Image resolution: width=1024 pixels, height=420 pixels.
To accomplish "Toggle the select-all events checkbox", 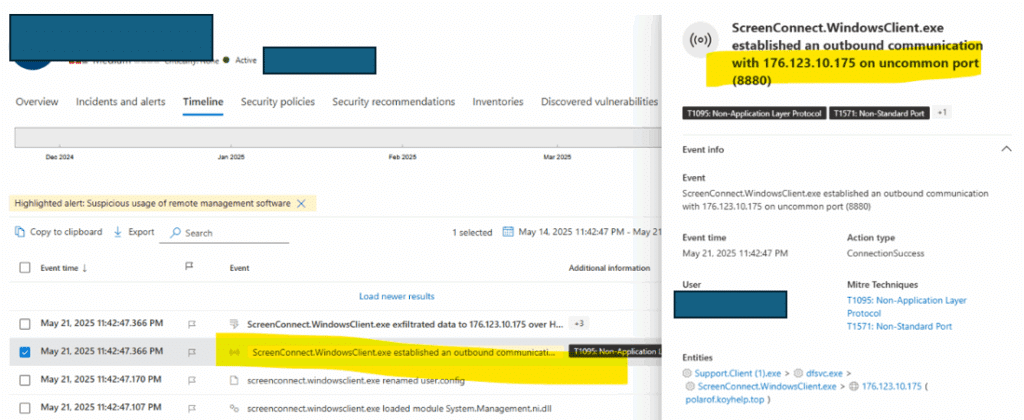I will click(25, 267).
